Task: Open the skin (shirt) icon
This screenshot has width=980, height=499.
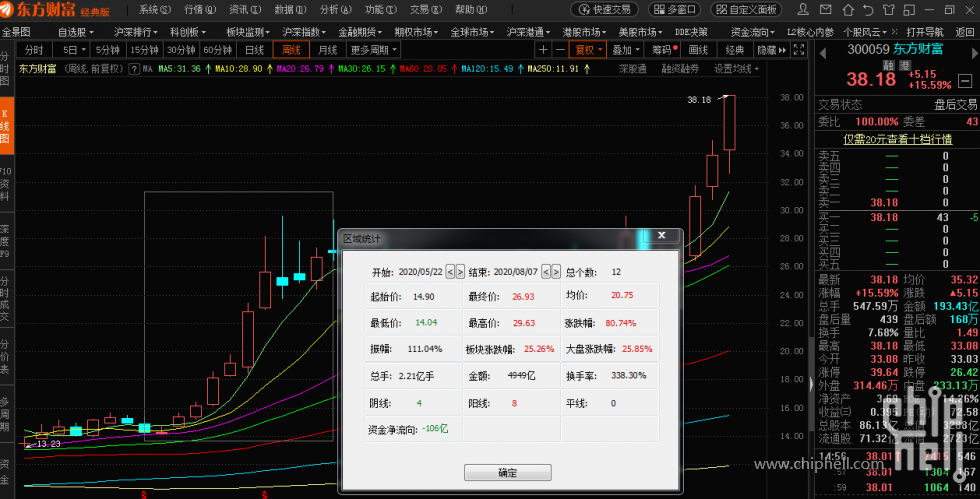Action: click(x=889, y=9)
